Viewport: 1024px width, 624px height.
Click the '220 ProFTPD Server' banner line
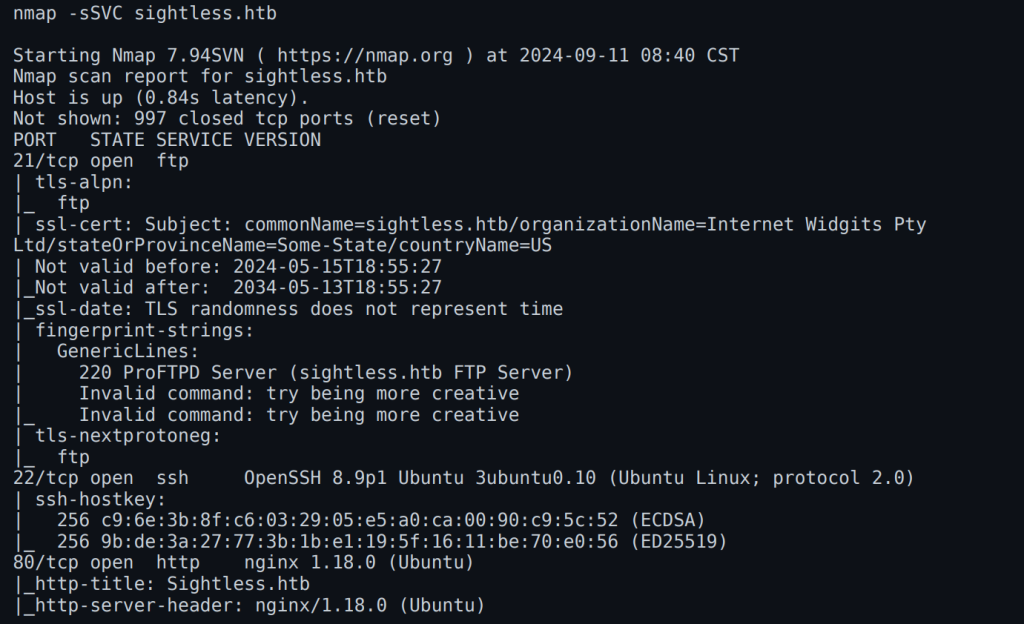point(325,372)
